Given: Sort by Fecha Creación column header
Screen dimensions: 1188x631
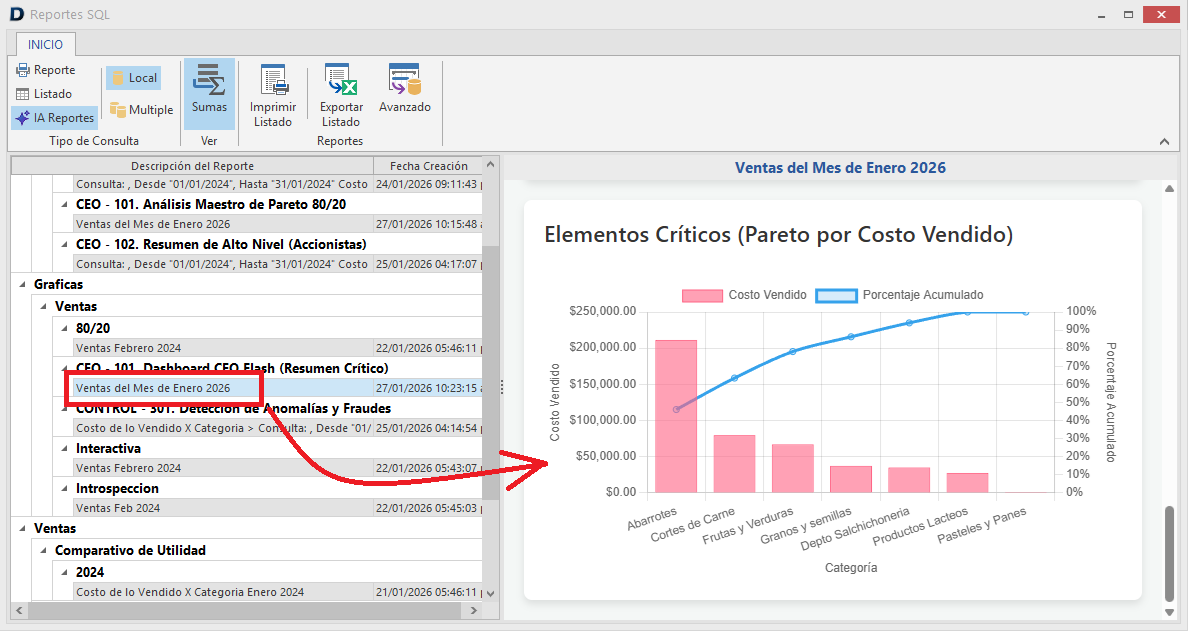Looking at the screenshot, I should [x=429, y=166].
